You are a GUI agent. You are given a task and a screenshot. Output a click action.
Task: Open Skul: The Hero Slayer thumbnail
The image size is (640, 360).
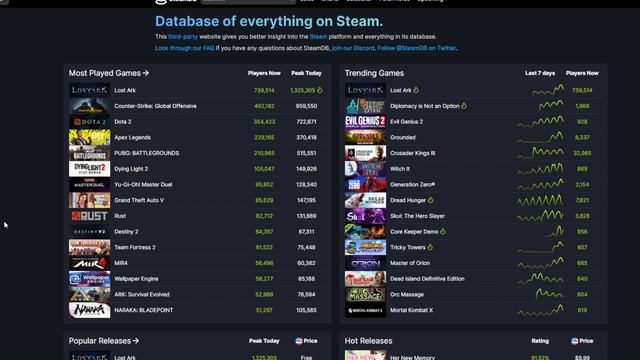pyautogui.click(x=365, y=216)
